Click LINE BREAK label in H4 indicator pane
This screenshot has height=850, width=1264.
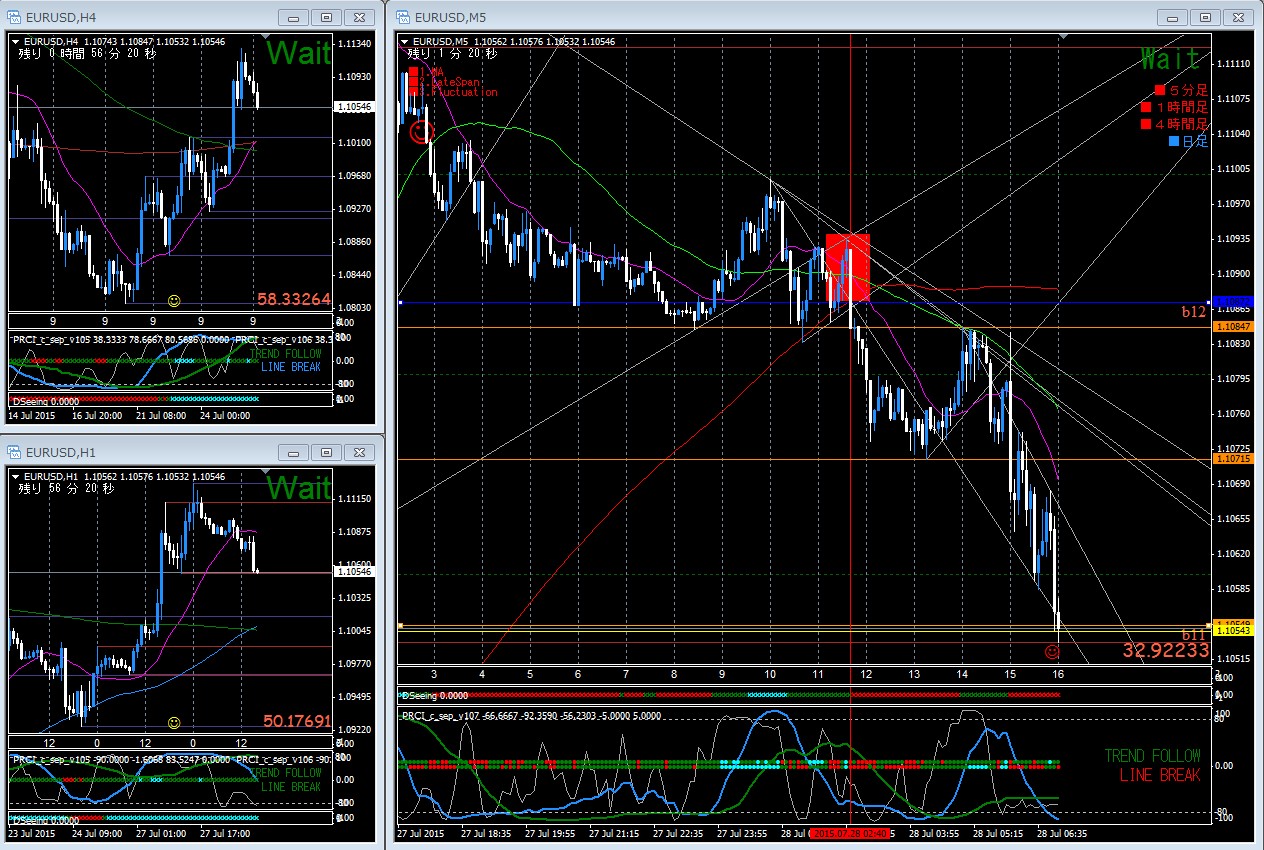[x=291, y=367]
